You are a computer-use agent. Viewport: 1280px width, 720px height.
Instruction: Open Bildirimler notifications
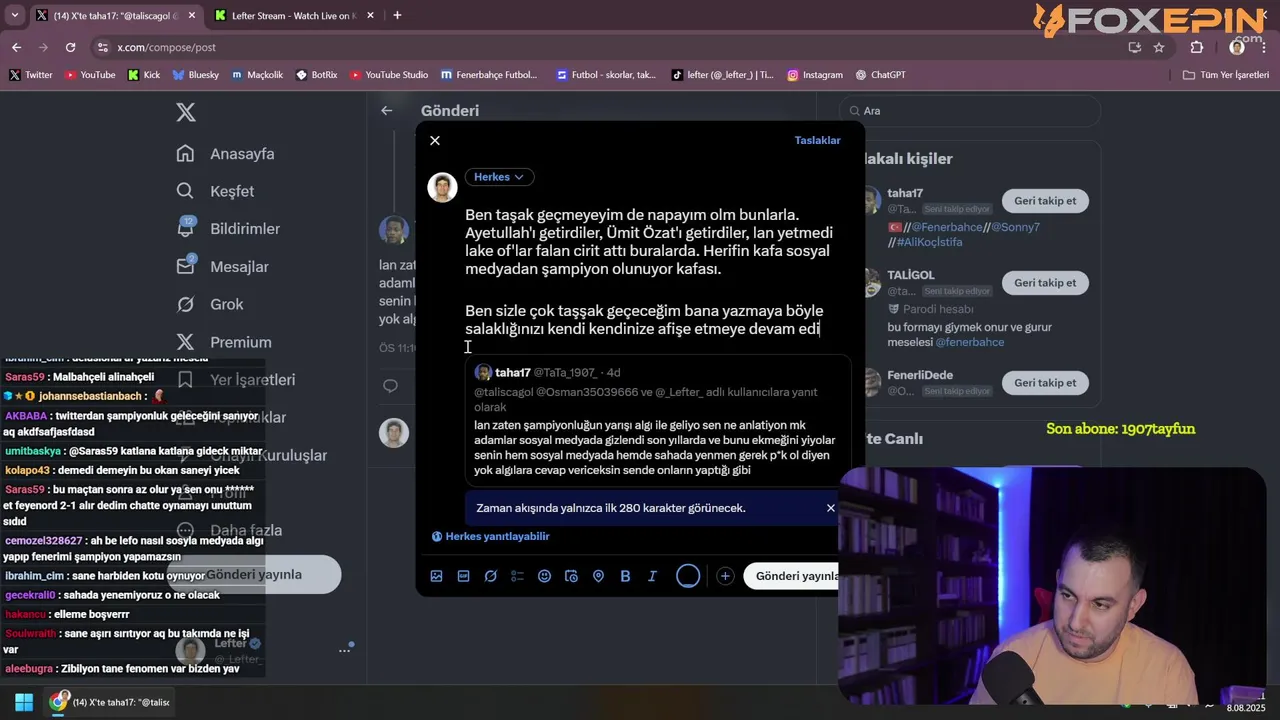[229, 228]
